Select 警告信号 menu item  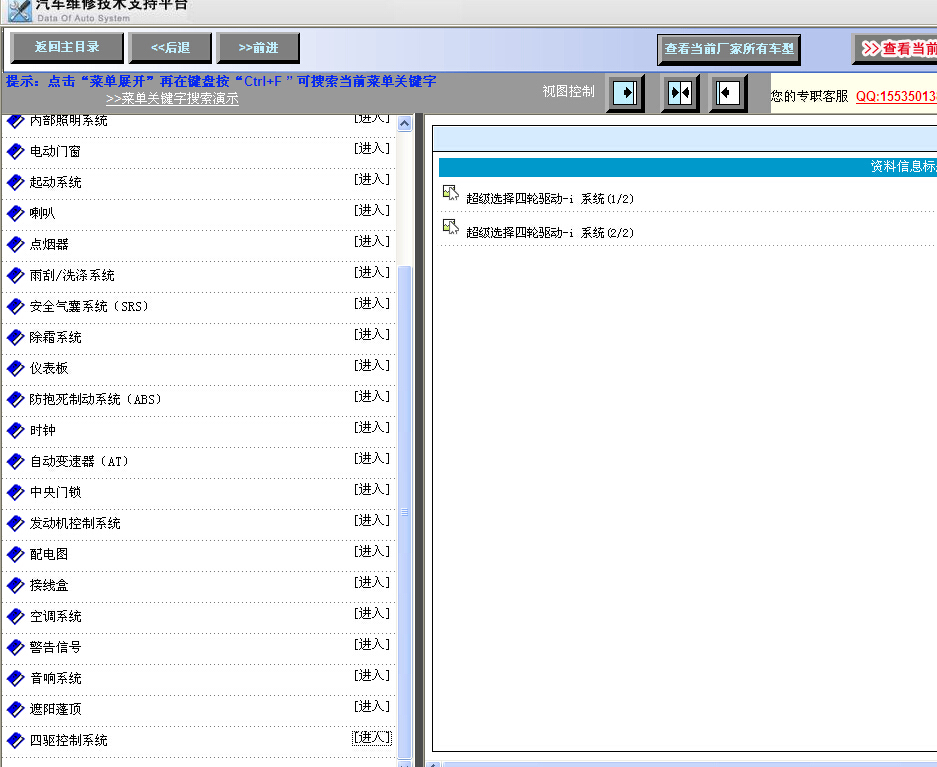pyautogui.click(x=56, y=648)
